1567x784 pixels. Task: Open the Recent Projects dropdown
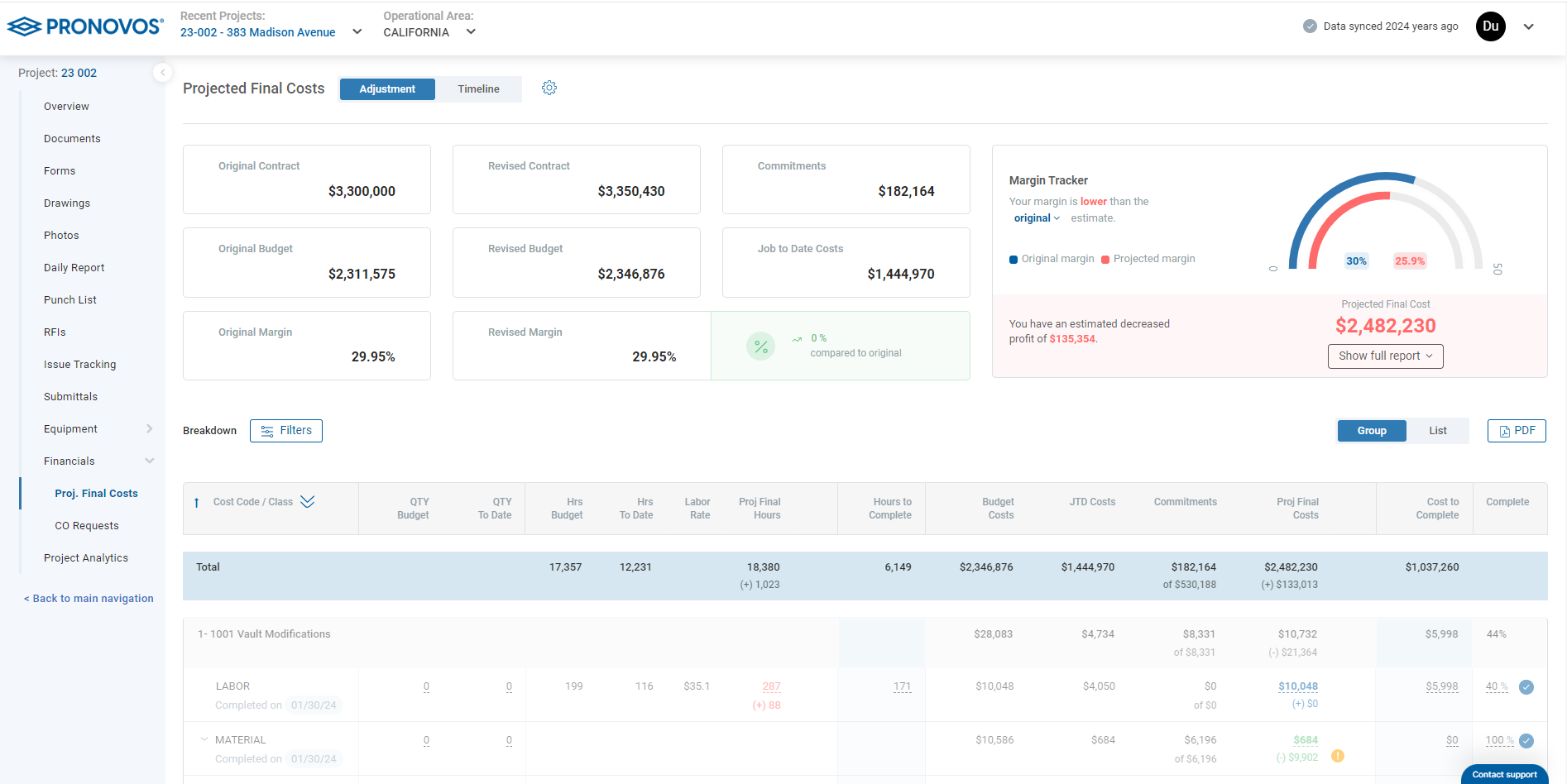357,32
